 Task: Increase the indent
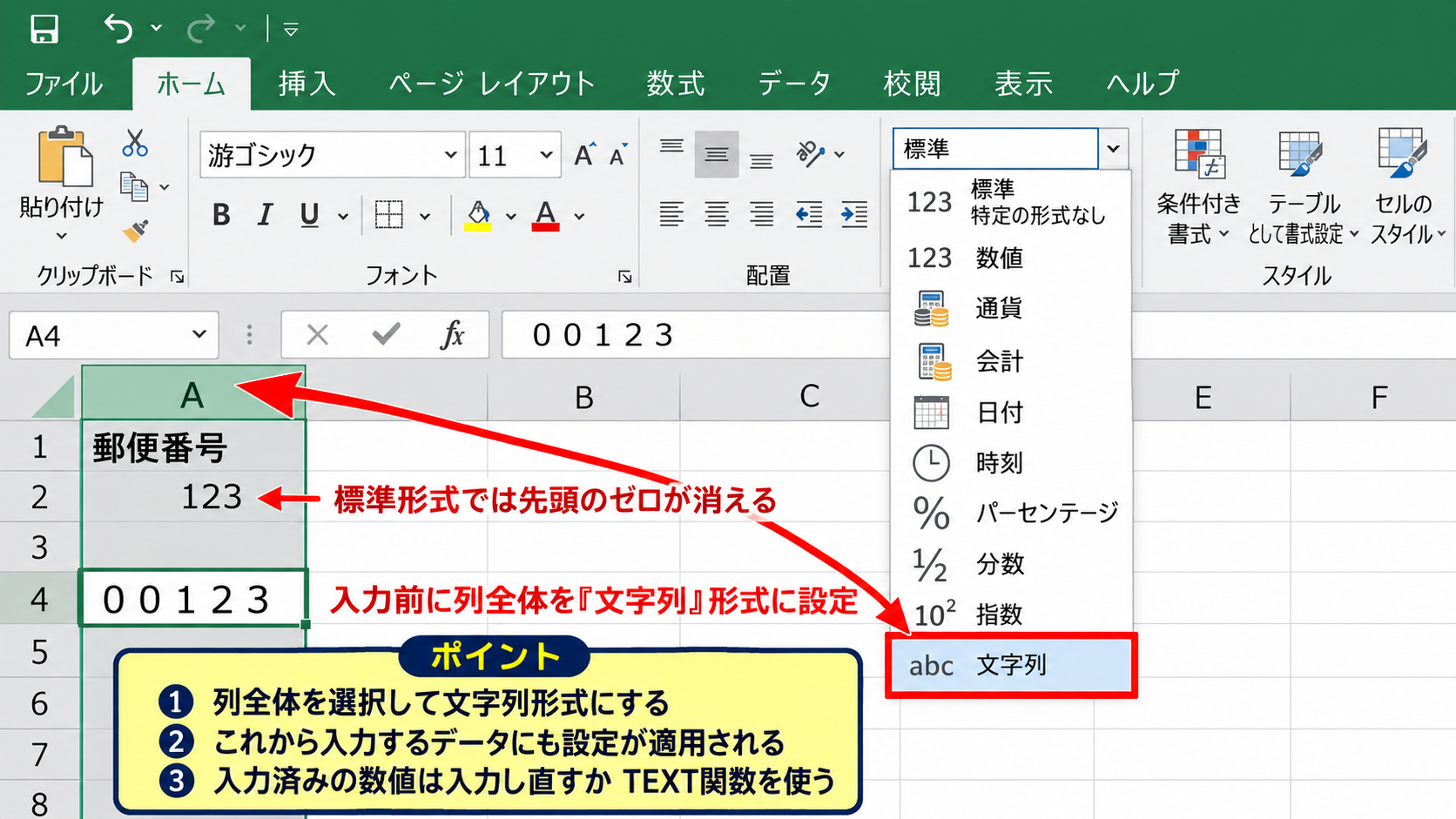pos(854,214)
